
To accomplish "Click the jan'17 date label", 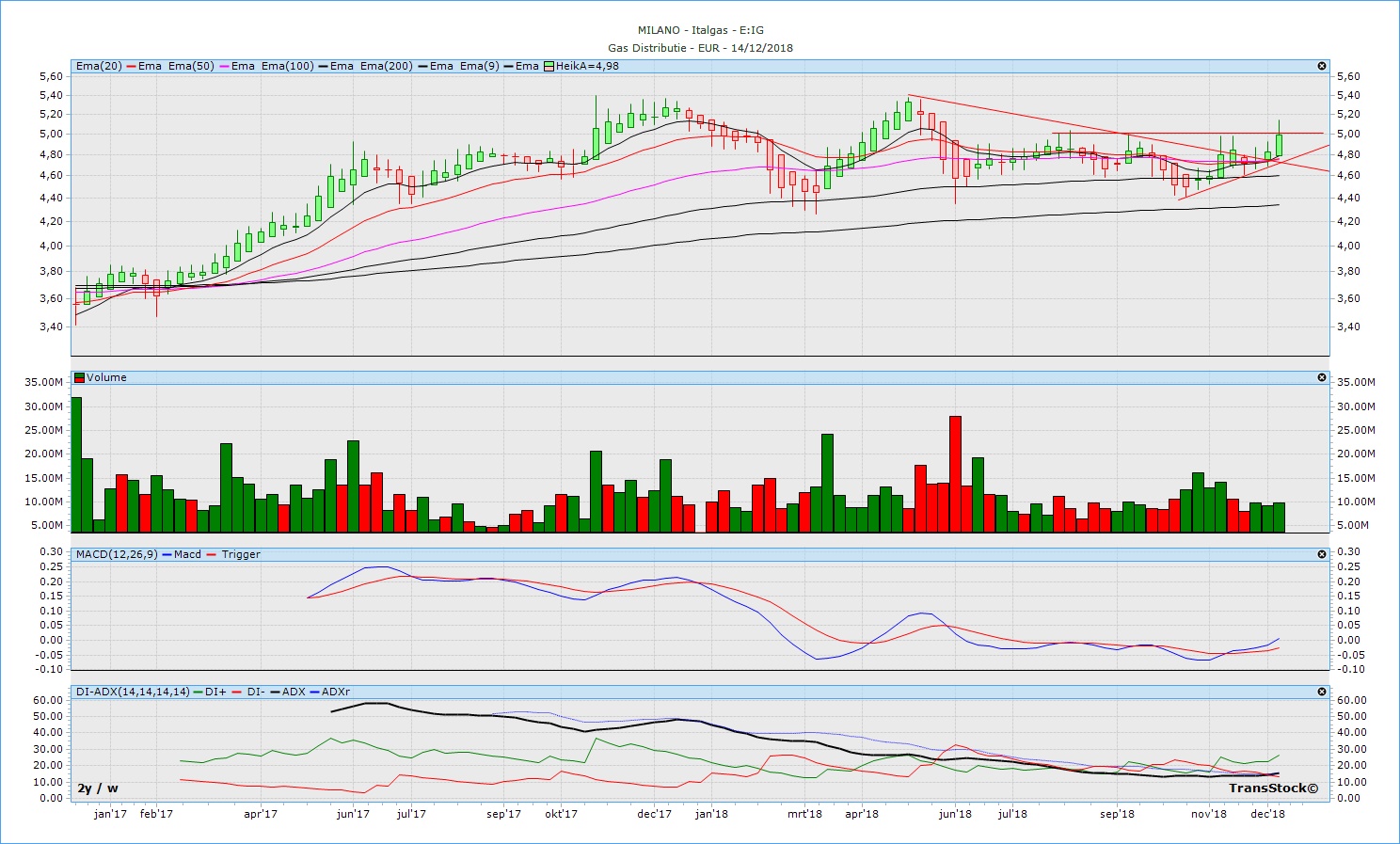I will pos(110,814).
